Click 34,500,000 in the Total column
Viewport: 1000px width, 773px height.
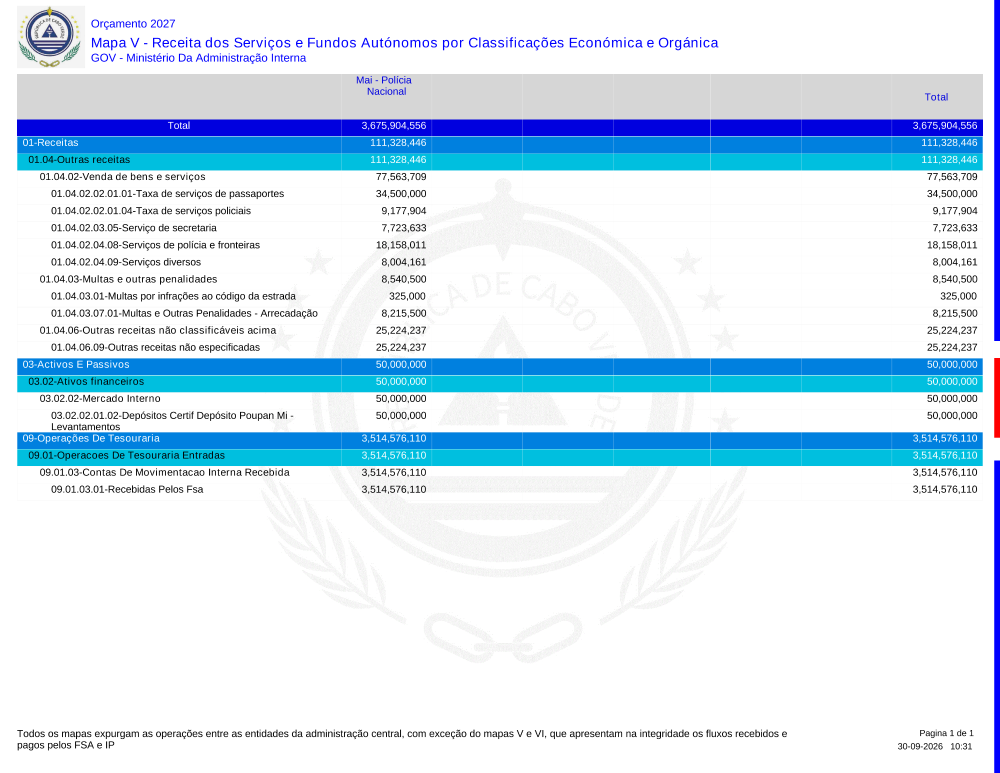pyautogui.click(x=952, y=194)
